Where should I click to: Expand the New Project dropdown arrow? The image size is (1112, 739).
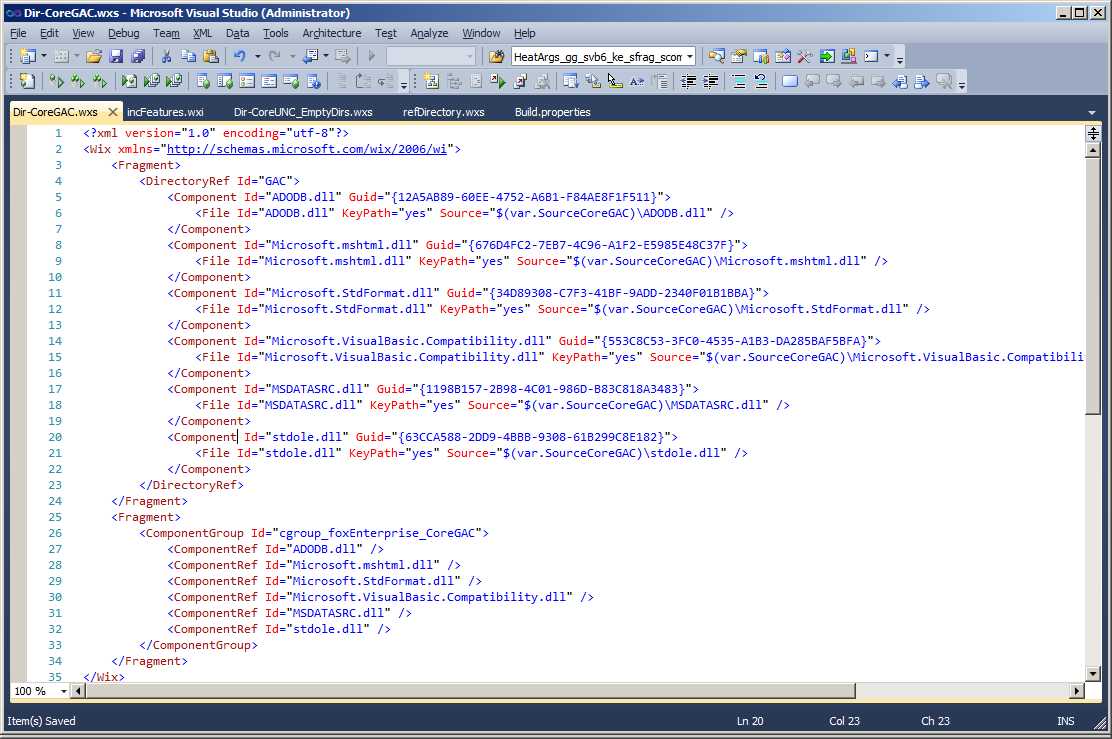44,56
